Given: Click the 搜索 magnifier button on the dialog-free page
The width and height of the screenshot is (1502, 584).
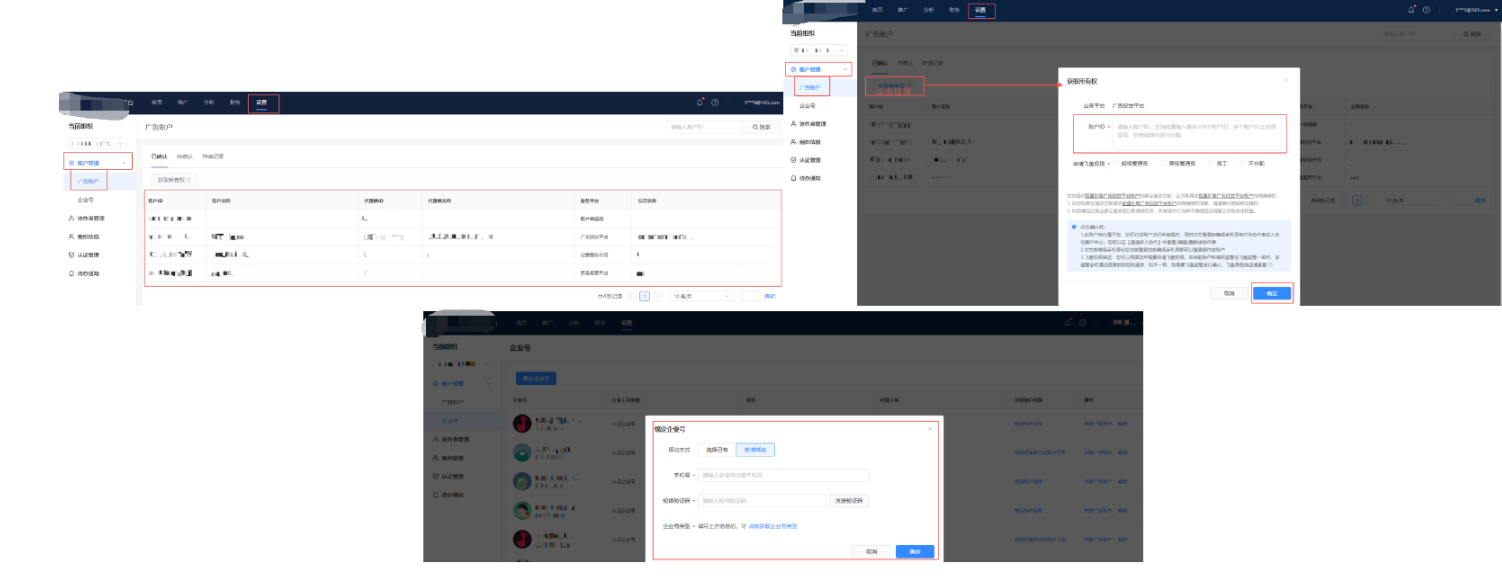Looking at the screenshot, I should [760, 127].
